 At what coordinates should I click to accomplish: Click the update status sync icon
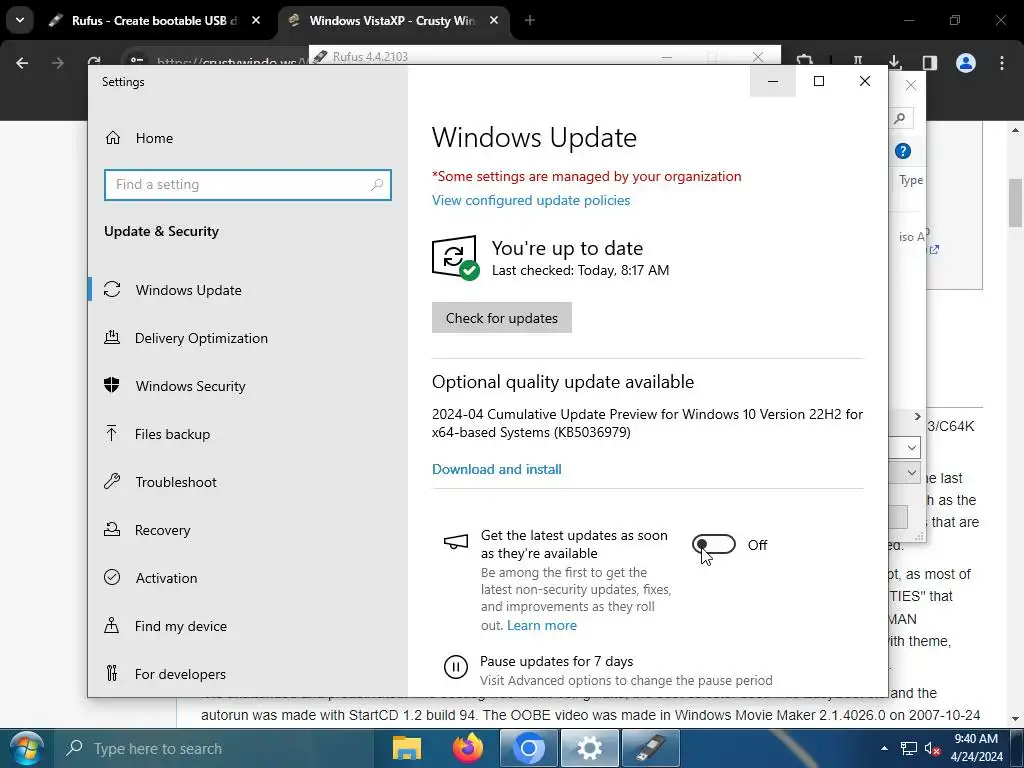[x=455, y=257]
